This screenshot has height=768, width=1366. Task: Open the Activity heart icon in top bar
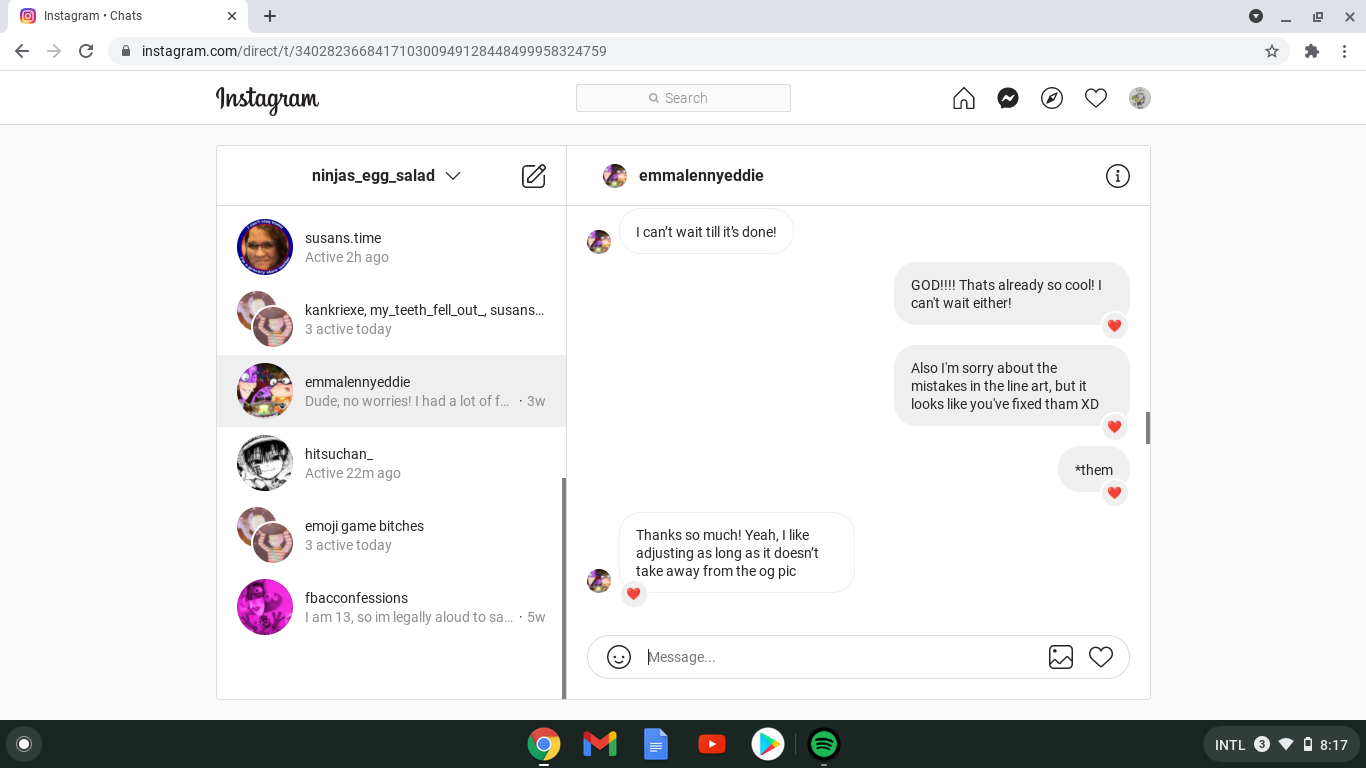pos(1096,98)
